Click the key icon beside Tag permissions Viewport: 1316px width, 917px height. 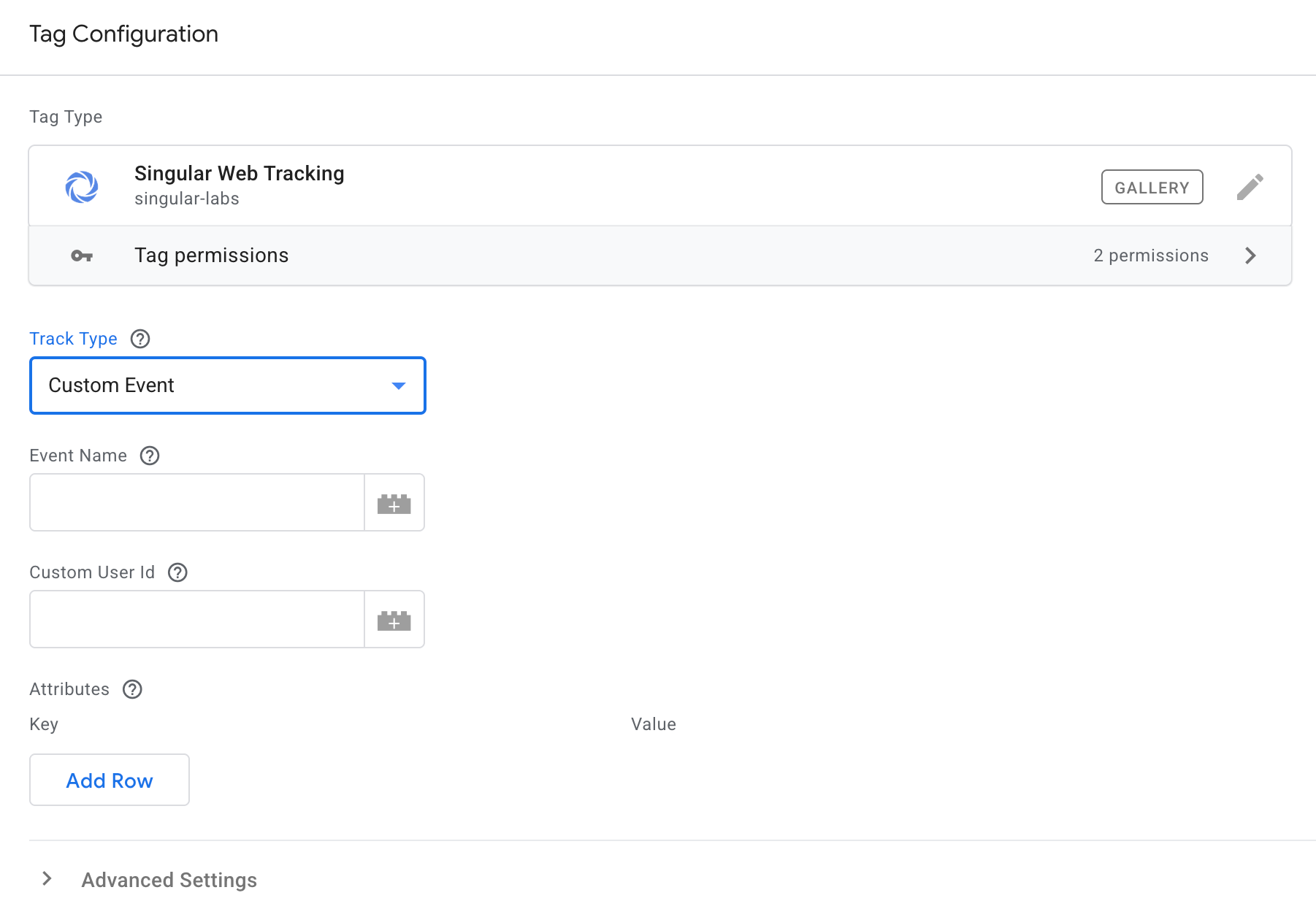click(82, 256)
